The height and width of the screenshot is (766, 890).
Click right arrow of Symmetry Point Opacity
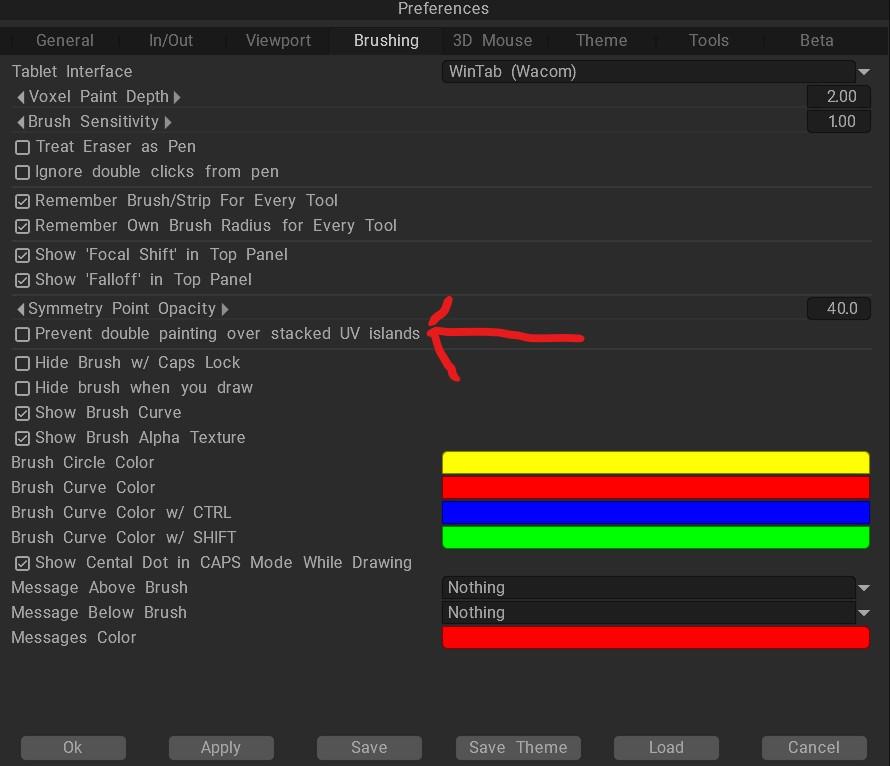click(x=225, y=309)
